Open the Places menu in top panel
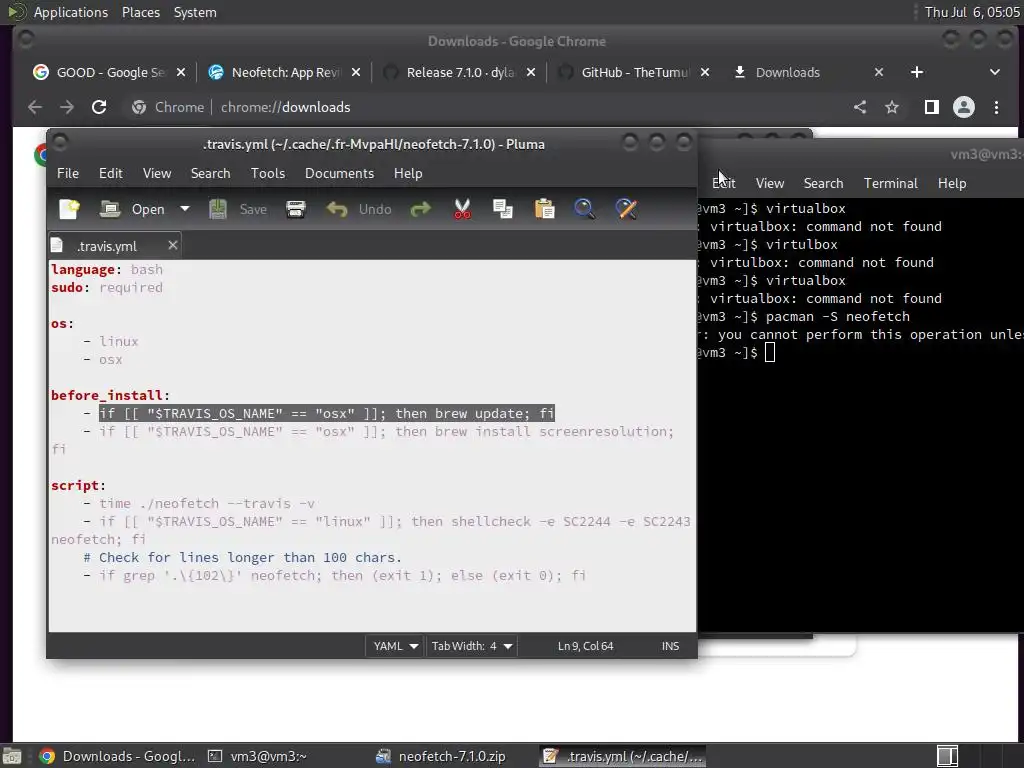The width and height of the screenshot is (1024, 768). [x=141, y=12]
